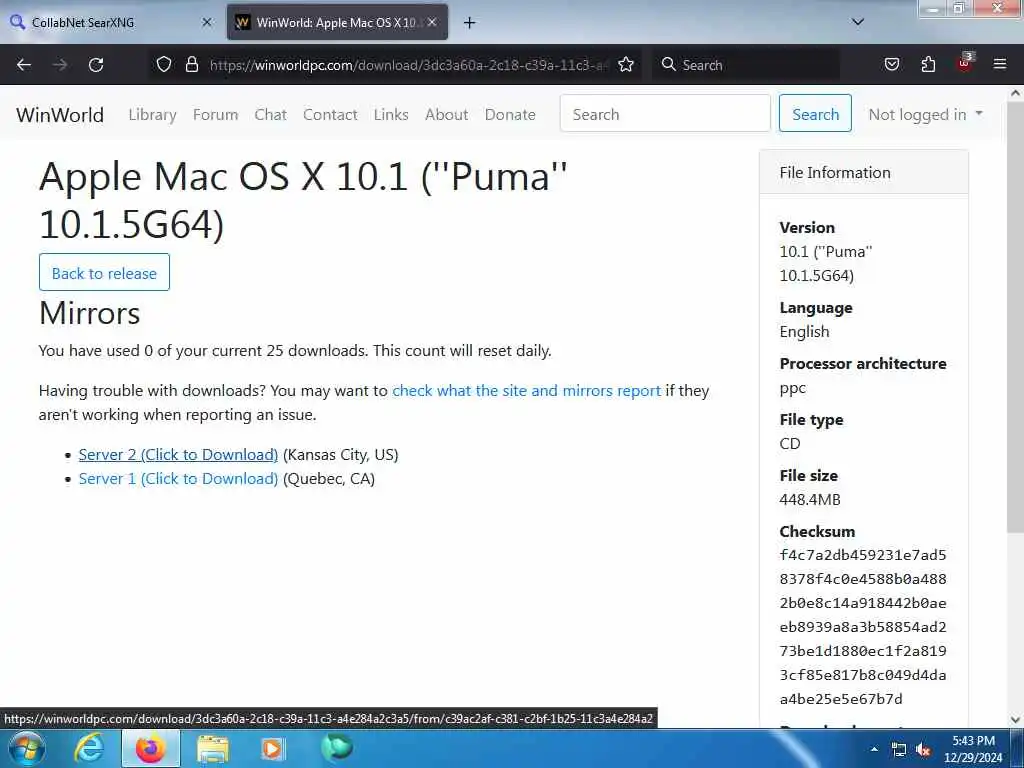Click the red extension badge icon
This screenshot has width=1024, height=768.
click(965, 63)
